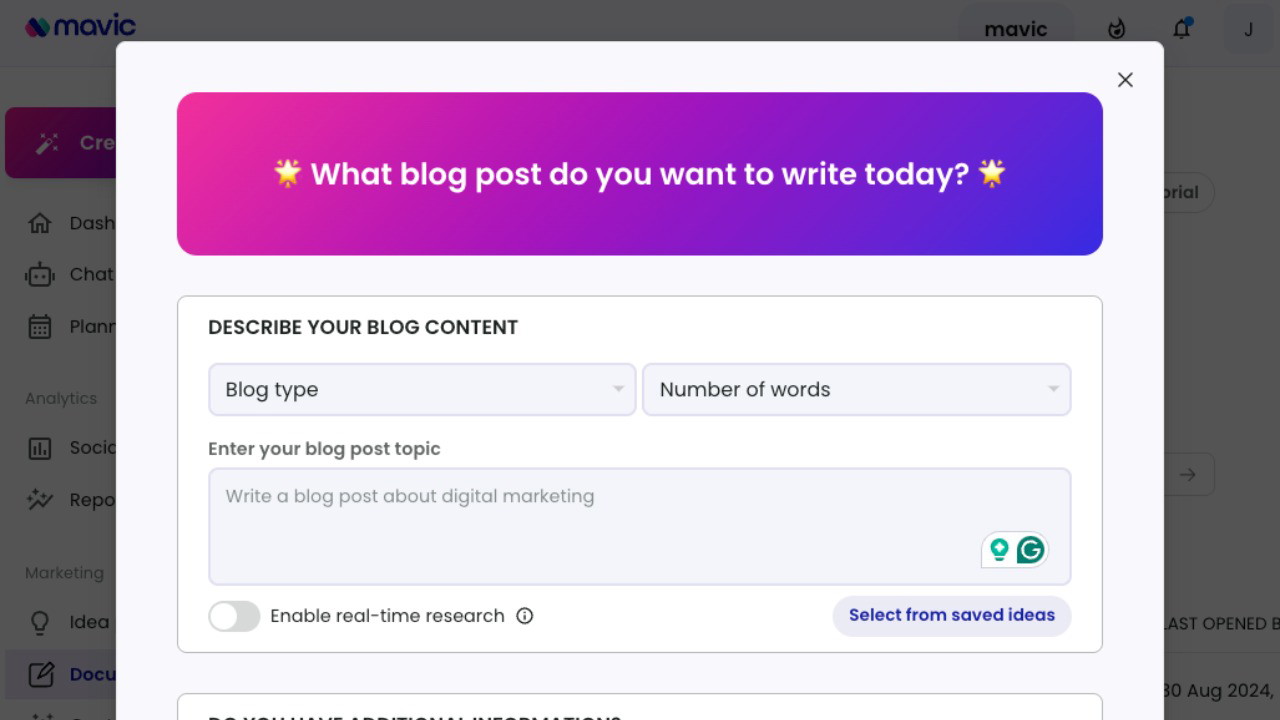Click Select from saved ideas button
This screenshot has height=720, width=1280.
(x=951, y=616)
